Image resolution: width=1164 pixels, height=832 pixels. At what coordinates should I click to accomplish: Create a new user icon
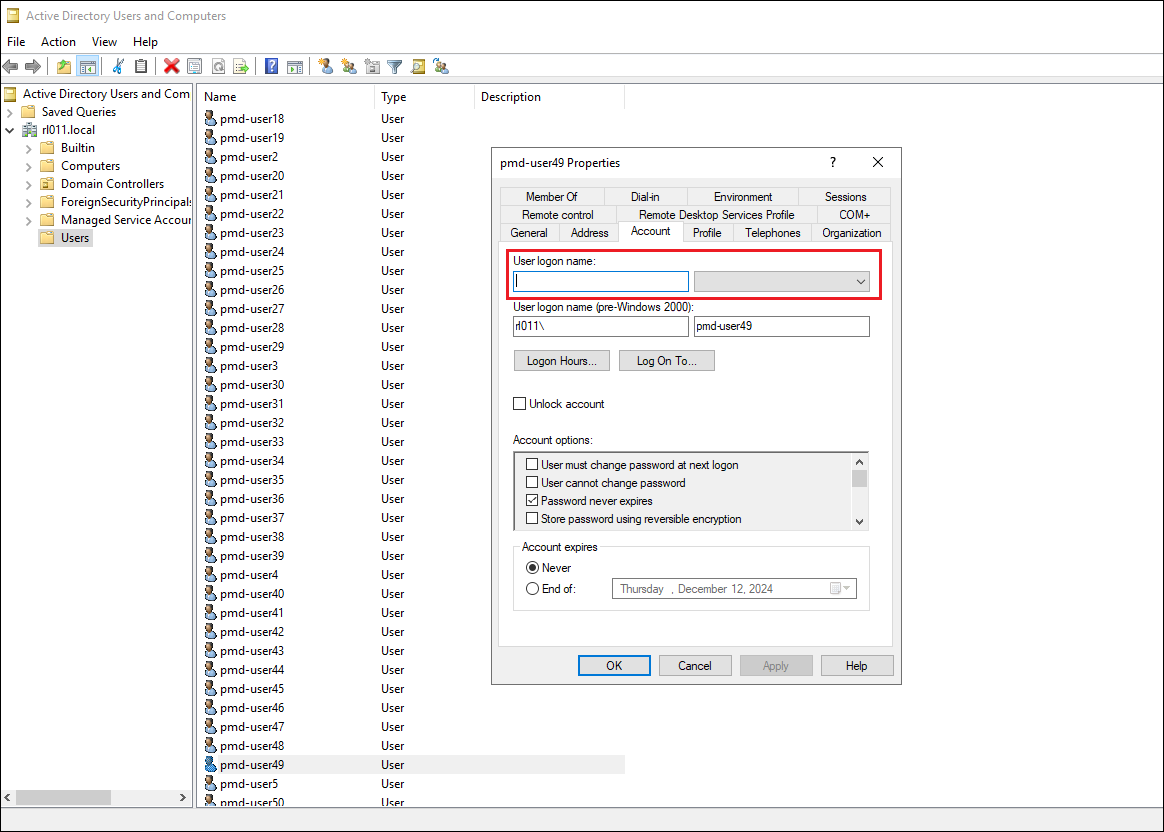coord(325,67)
